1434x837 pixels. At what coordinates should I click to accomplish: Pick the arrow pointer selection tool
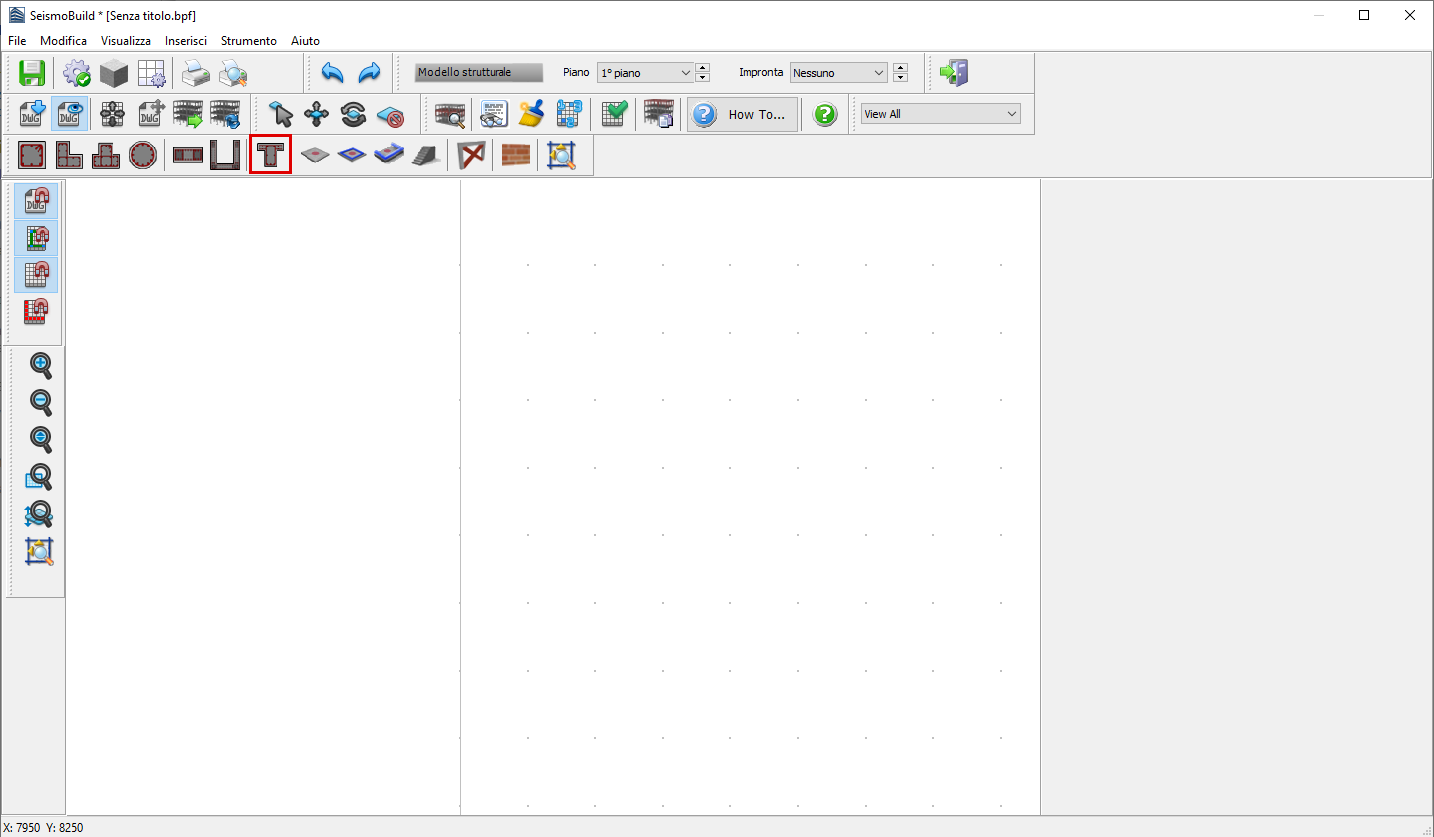(280, 114)
